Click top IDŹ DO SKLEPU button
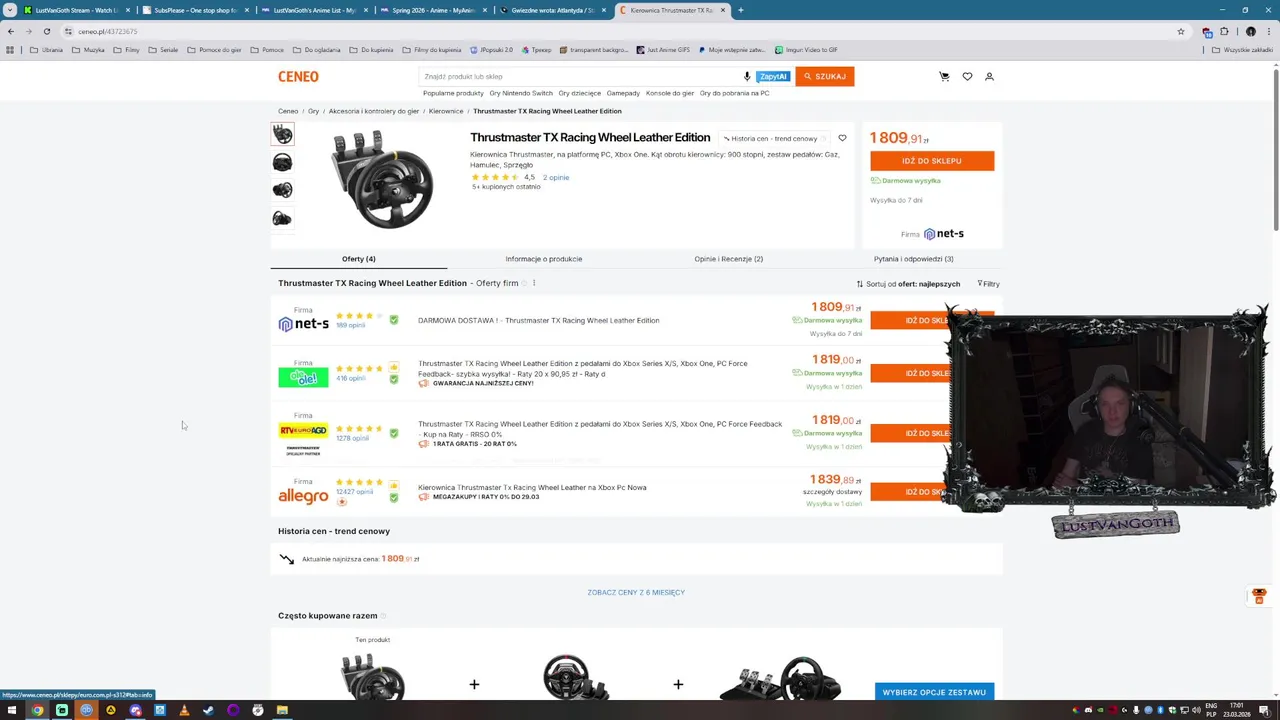 coord(932,161)
